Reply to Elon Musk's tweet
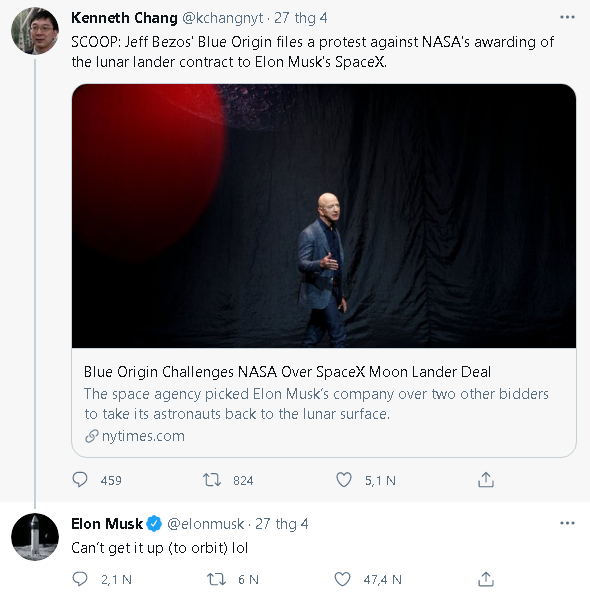 point(80,579)
